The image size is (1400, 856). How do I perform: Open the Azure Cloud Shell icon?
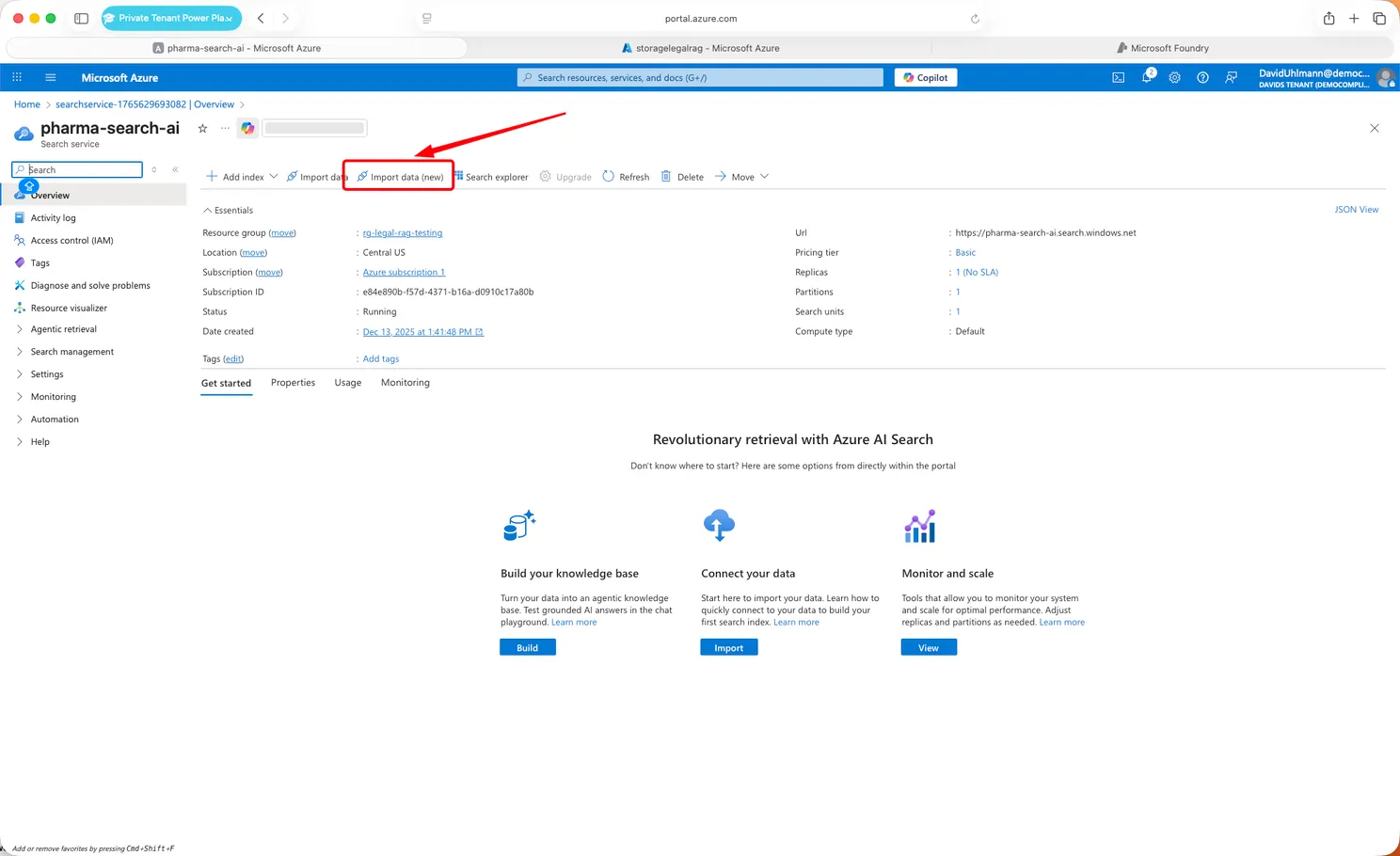(x=1118, y=78)
